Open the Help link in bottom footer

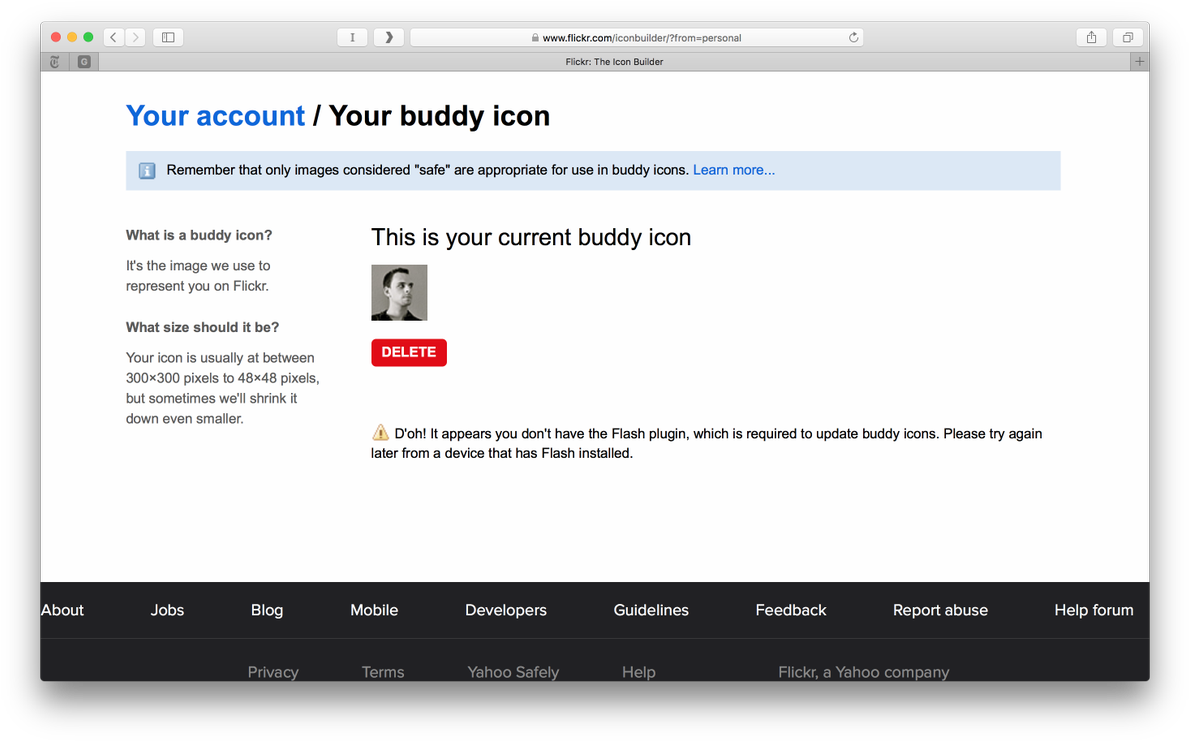(638, 672)
